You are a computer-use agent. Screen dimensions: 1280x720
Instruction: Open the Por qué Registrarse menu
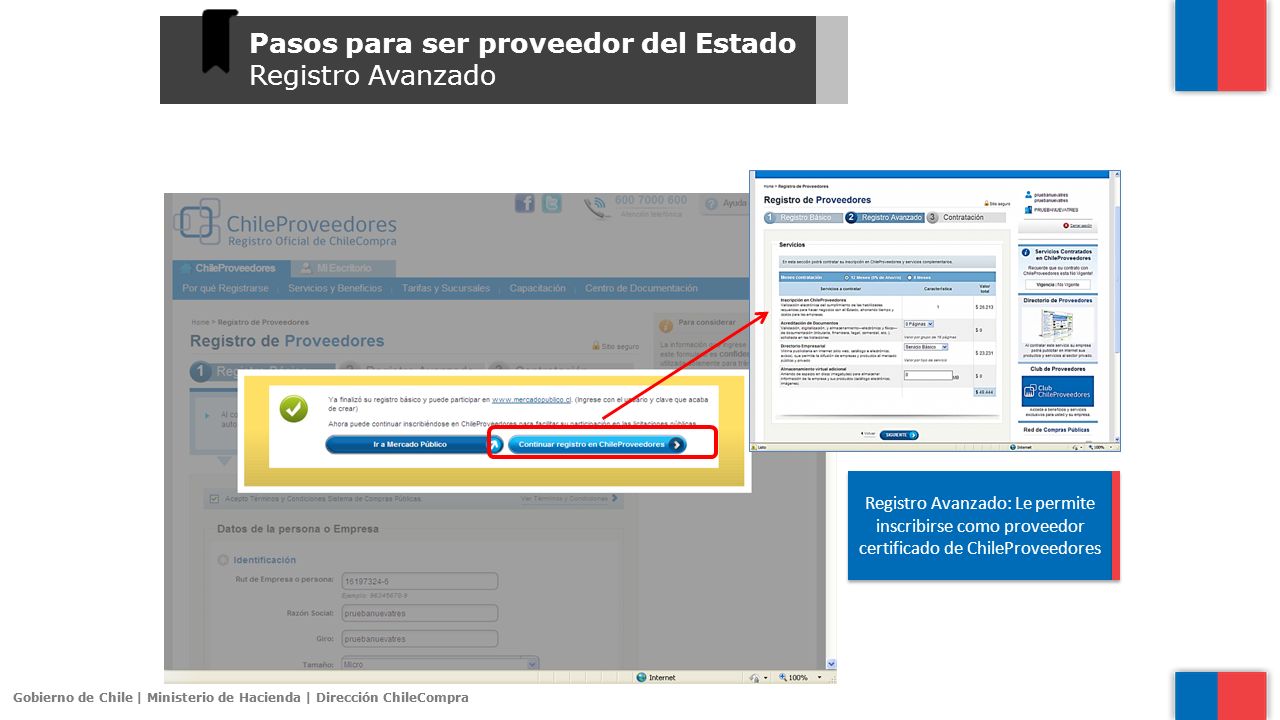tap(225, 289)
